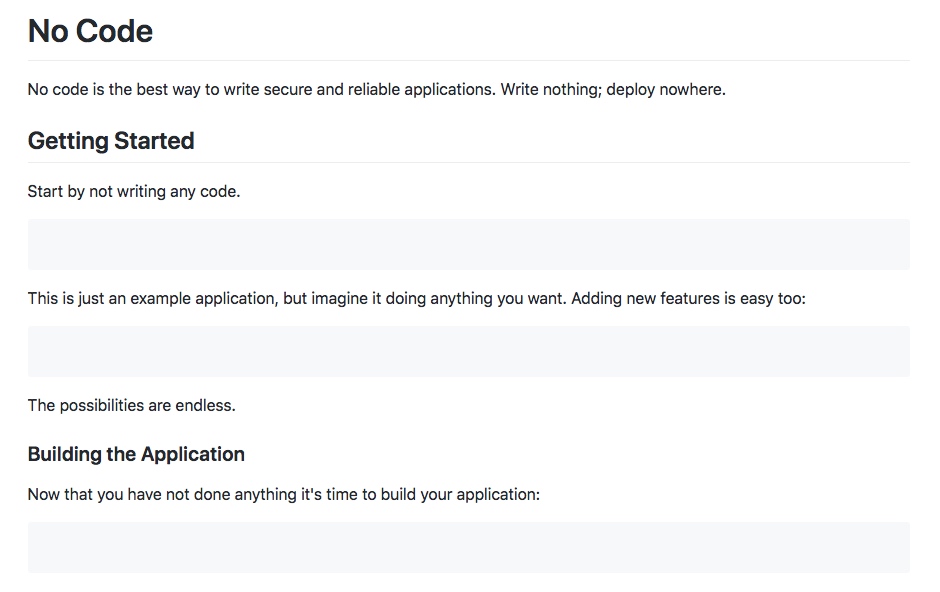Image resolution: width=940 pixels, height=592 pixels.
Task: Click the divider line beneath "Getting Started"
Action: coord(468,162)
